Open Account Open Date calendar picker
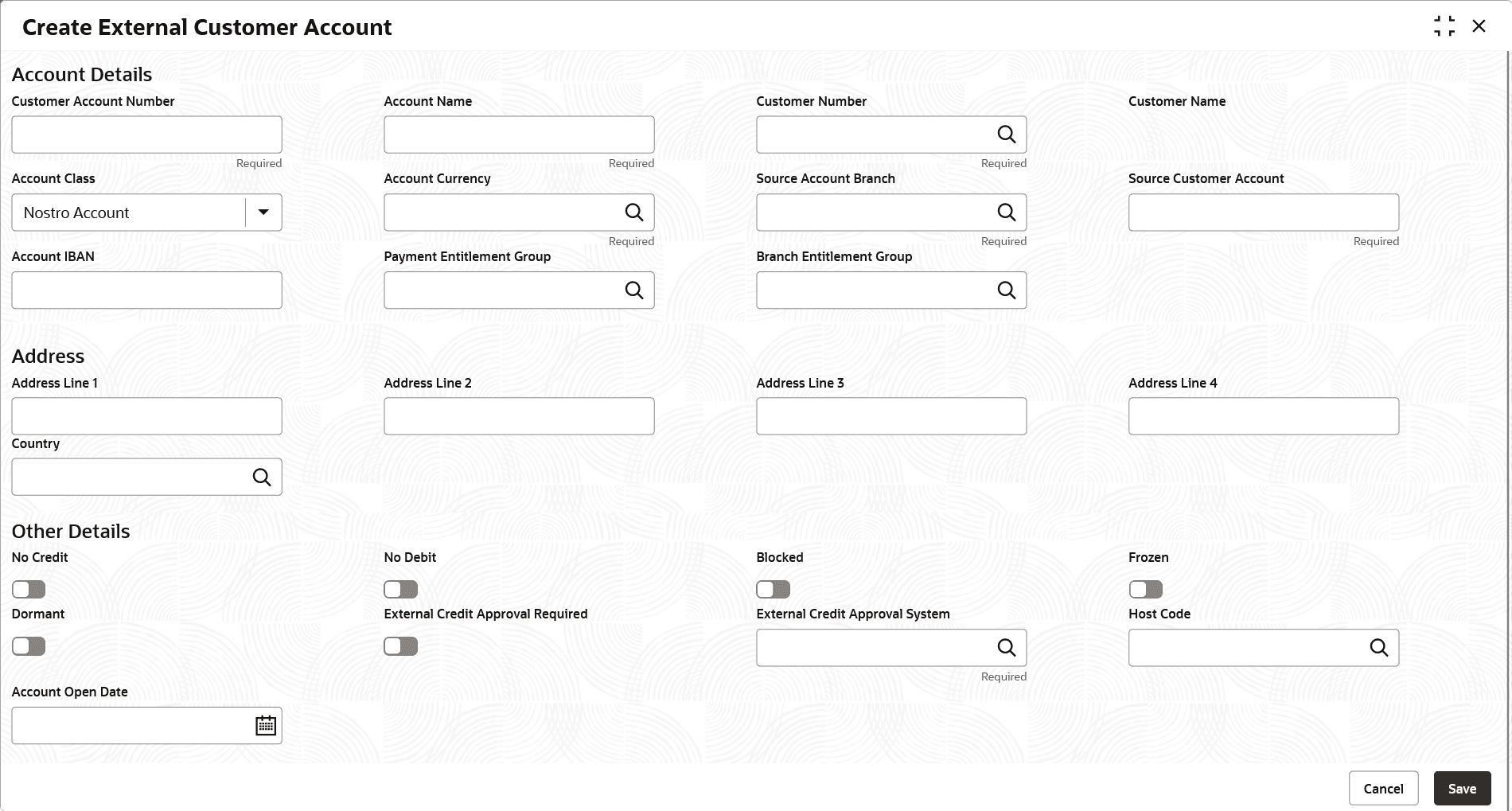1512x811 pixels. pos(266,726)
